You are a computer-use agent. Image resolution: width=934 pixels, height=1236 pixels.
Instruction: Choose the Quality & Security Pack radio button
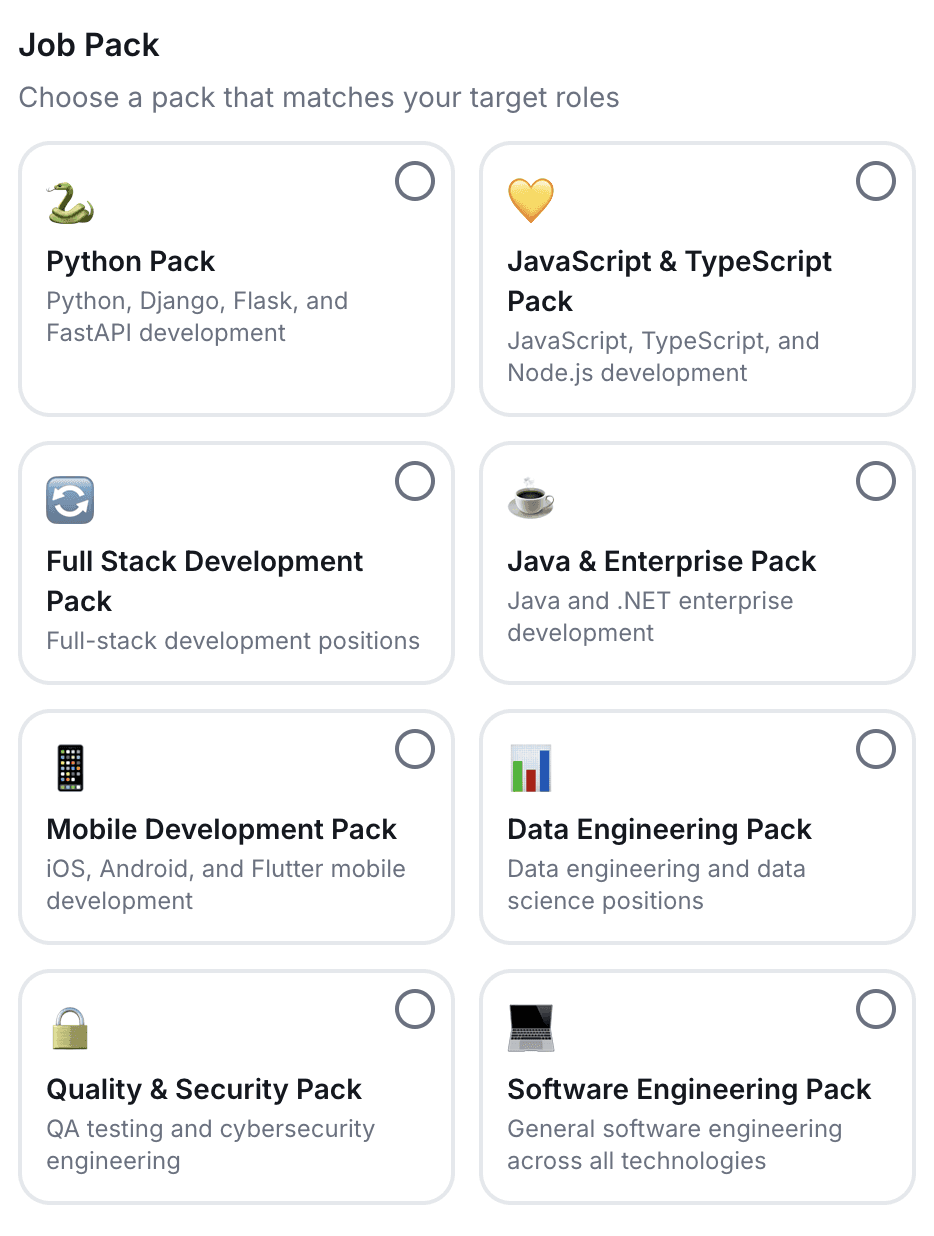coord(415,1010)
